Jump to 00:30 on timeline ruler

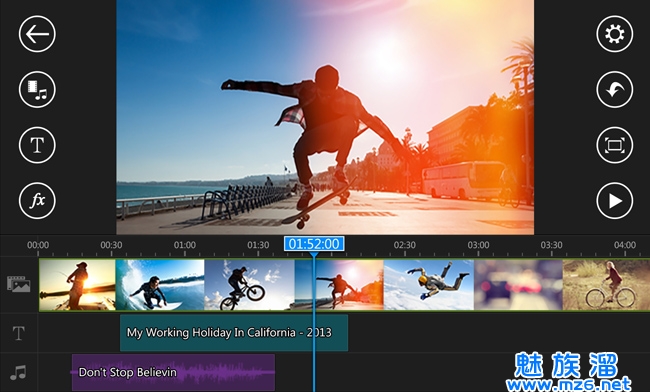coord(111,245)
